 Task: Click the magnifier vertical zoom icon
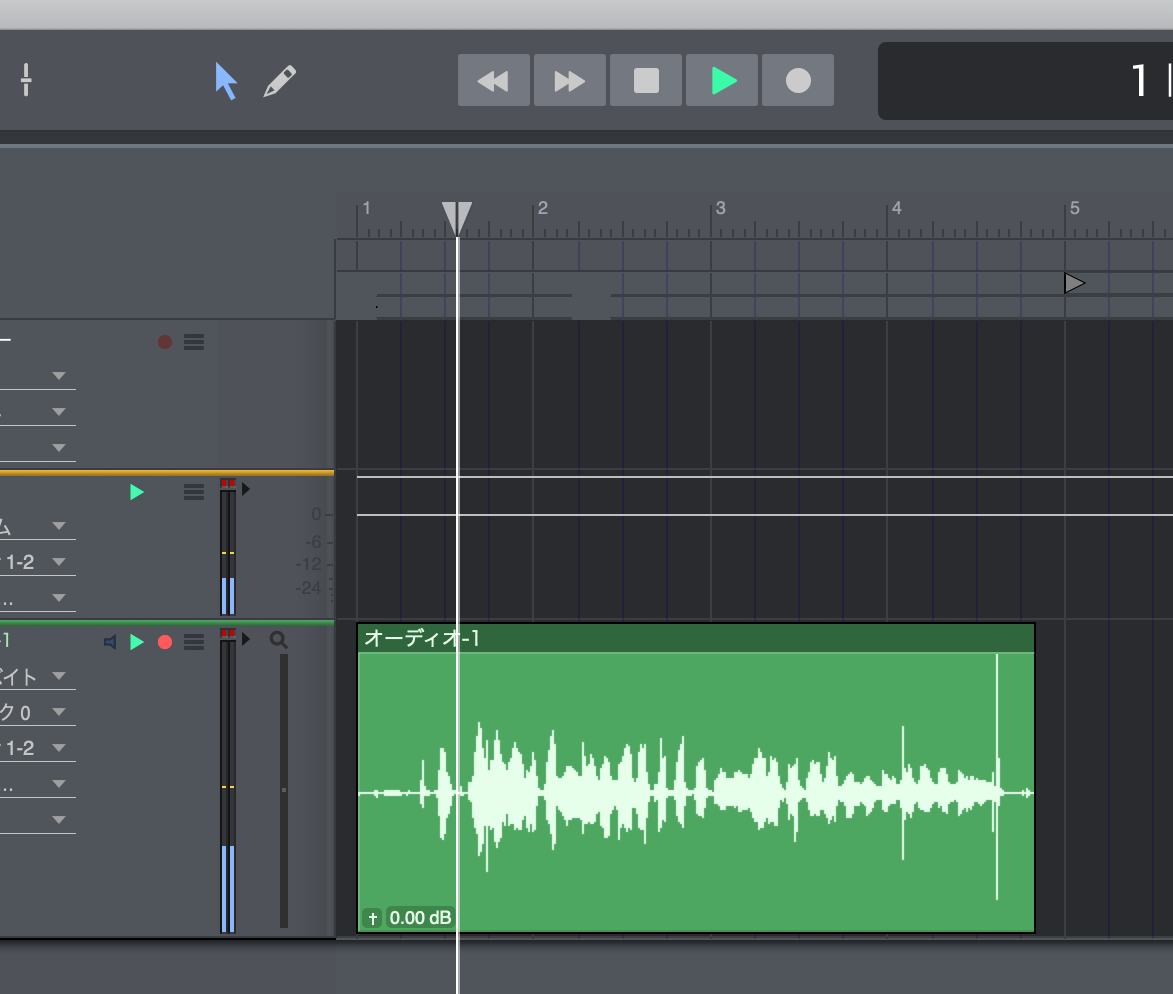pos(278,639)
